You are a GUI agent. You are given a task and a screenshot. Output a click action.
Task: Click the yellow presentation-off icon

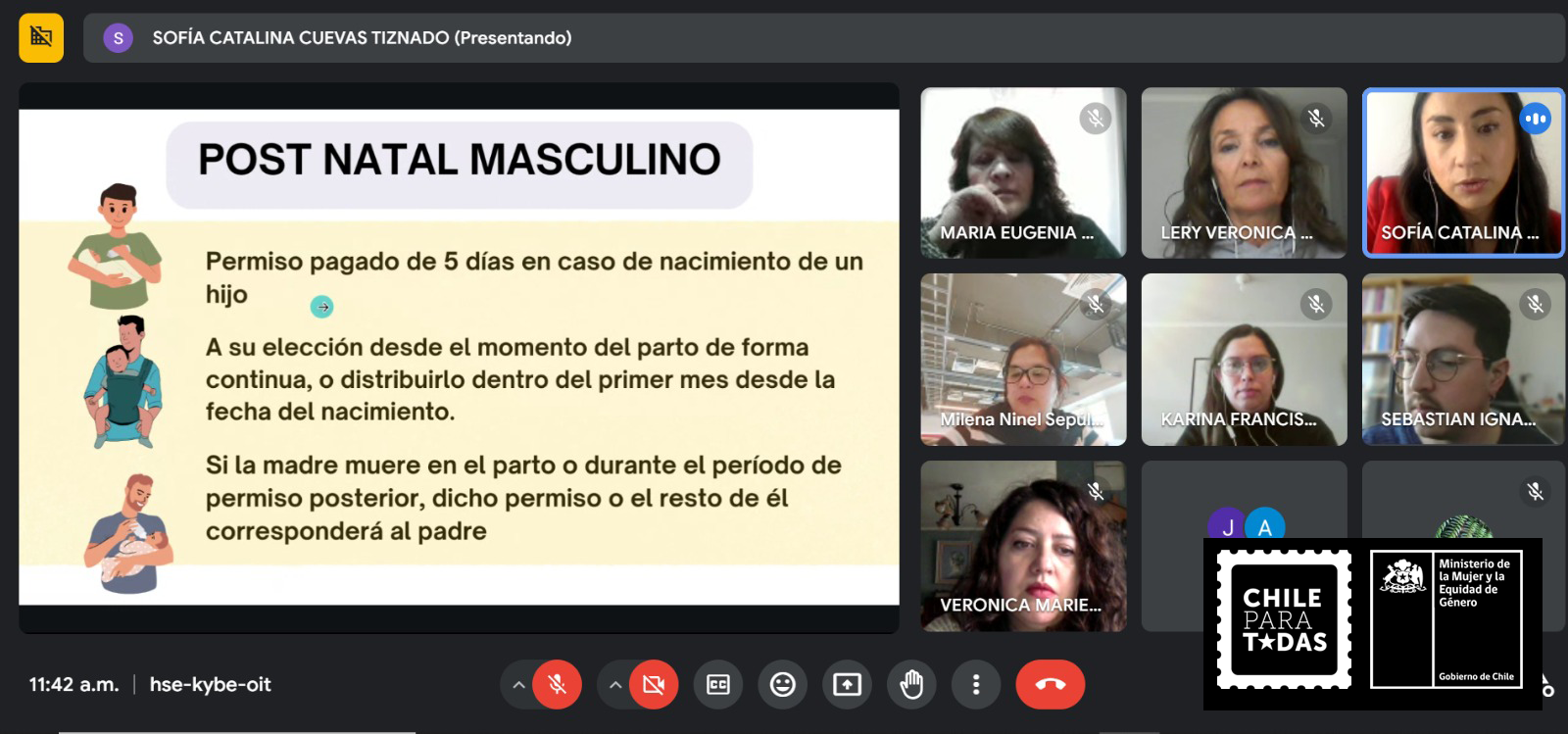[x=41, y=38]
